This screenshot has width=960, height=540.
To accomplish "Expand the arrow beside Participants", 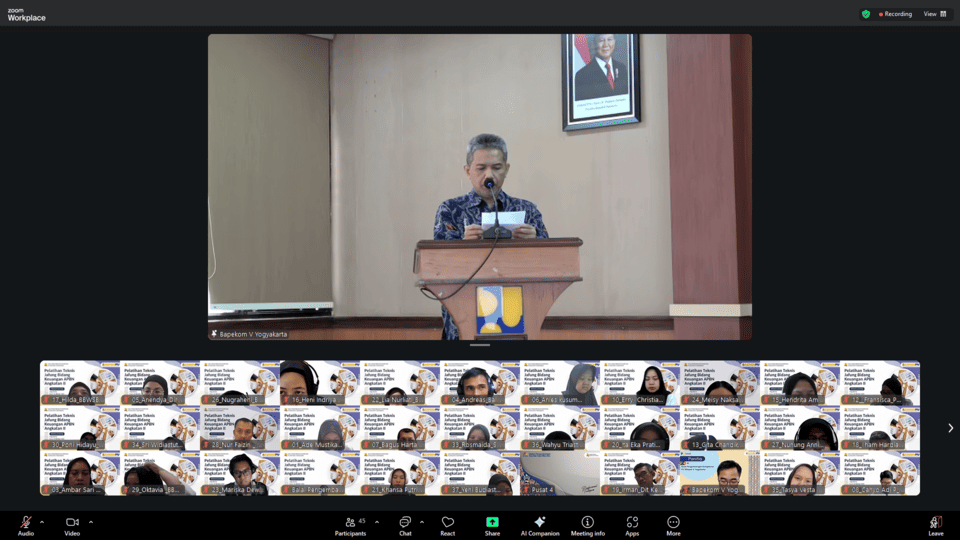I will click(x=377, y=522).
